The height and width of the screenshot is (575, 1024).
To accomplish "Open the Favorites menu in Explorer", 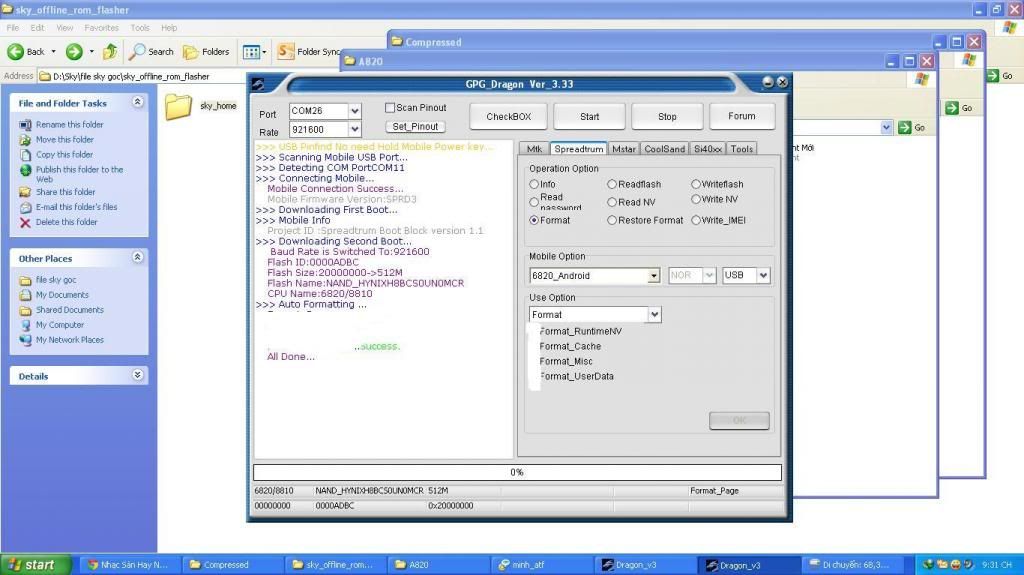I will click(101, 28).
